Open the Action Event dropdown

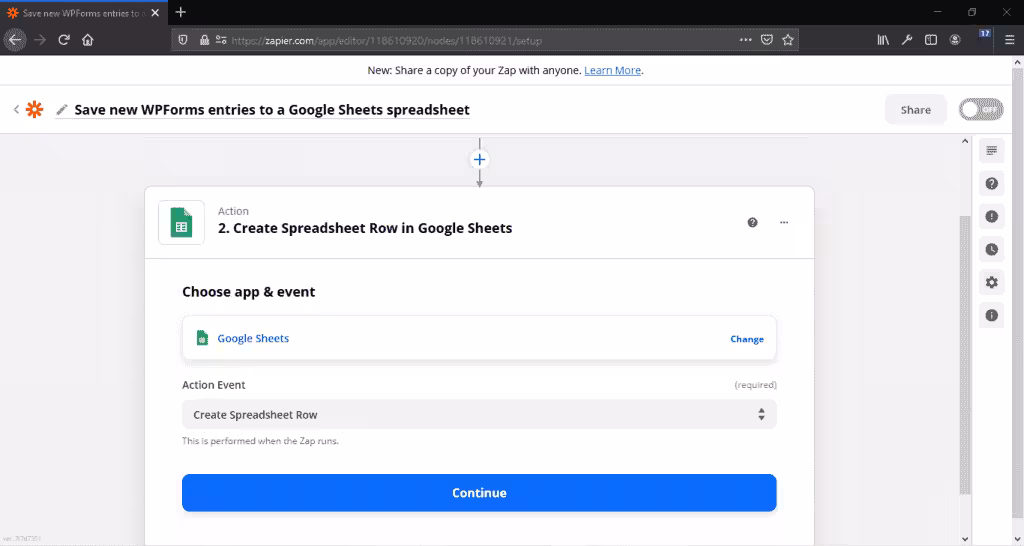(479, 414)
